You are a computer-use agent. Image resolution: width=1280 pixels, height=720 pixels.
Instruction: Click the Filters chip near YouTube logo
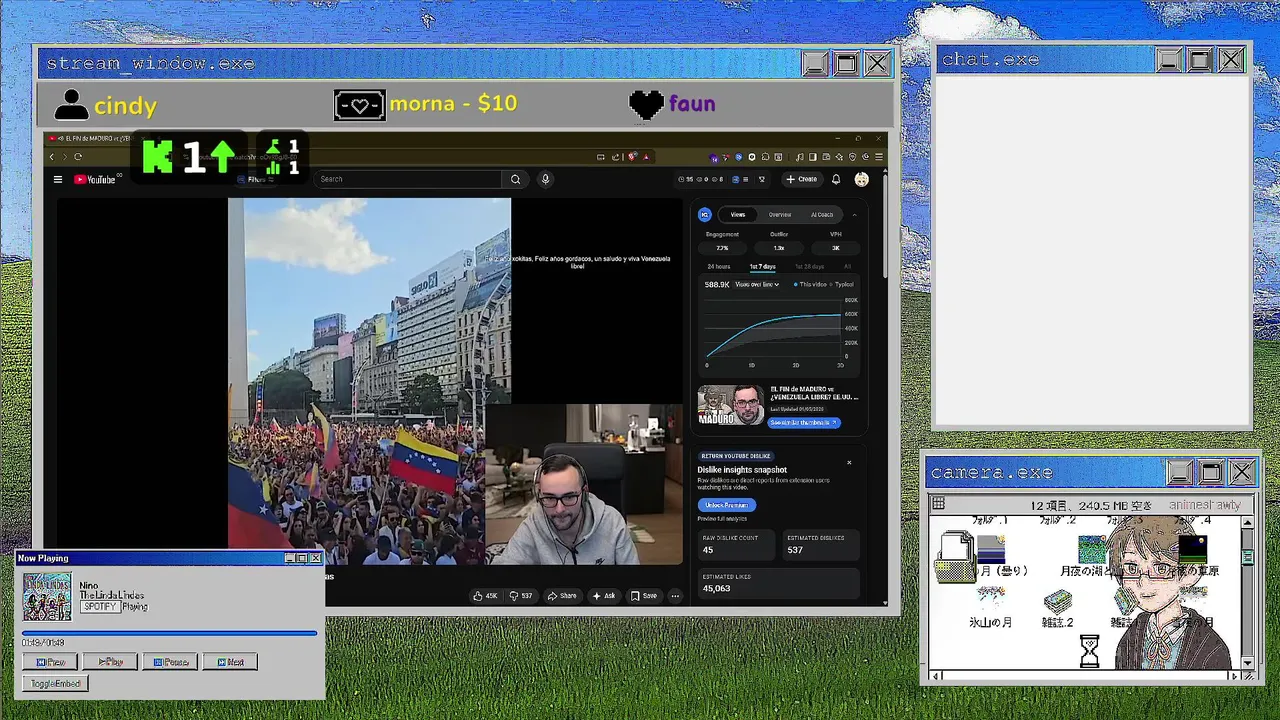pos(257,180)
